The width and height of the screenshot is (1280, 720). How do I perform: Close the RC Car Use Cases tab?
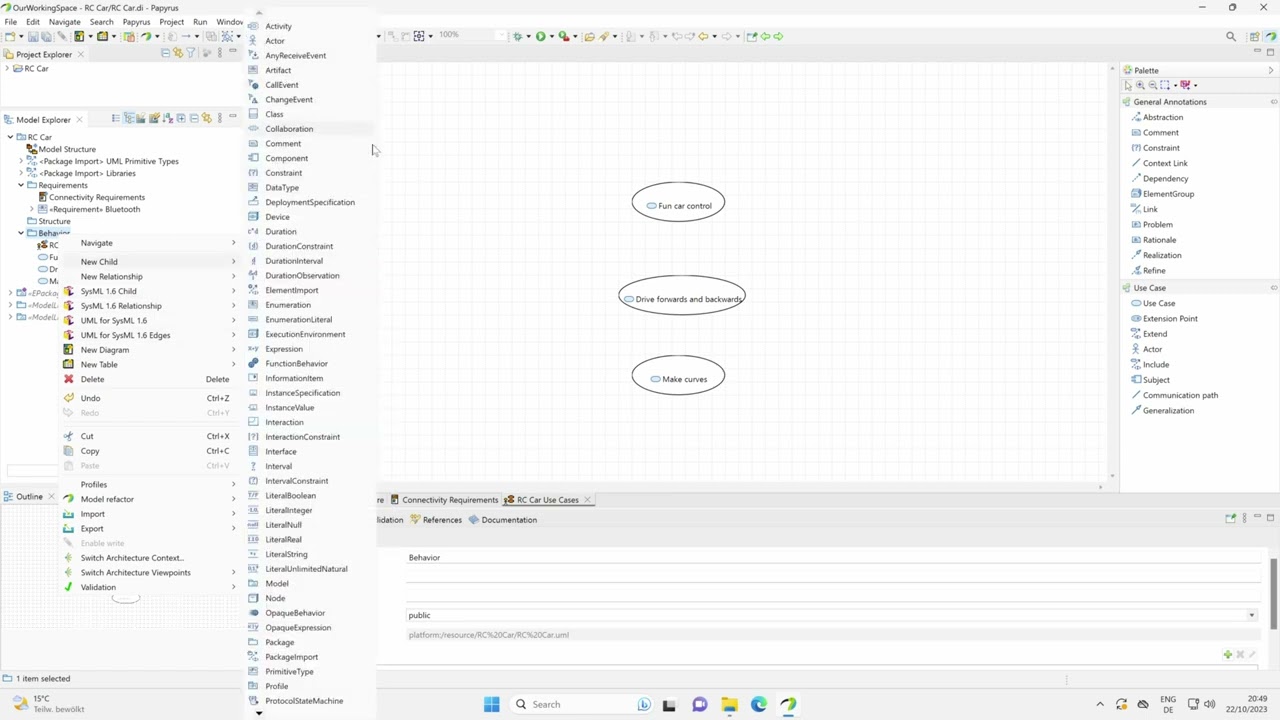click(587, 500)
